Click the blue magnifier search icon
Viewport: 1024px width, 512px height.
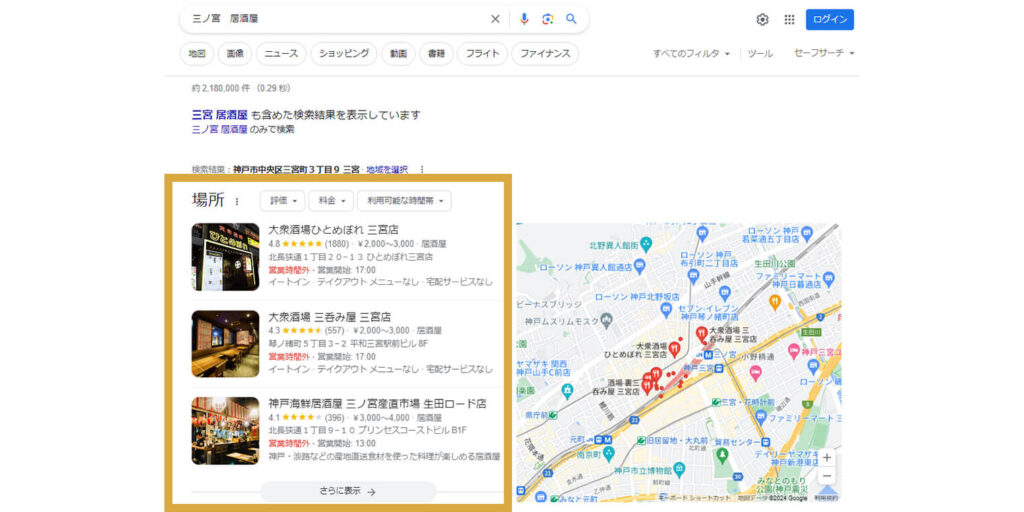[571, 19]
